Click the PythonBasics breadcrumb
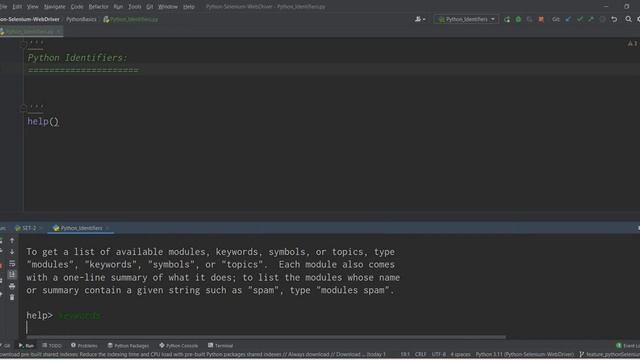This screenshot has width=640, height=360. [x=81, y=19]
